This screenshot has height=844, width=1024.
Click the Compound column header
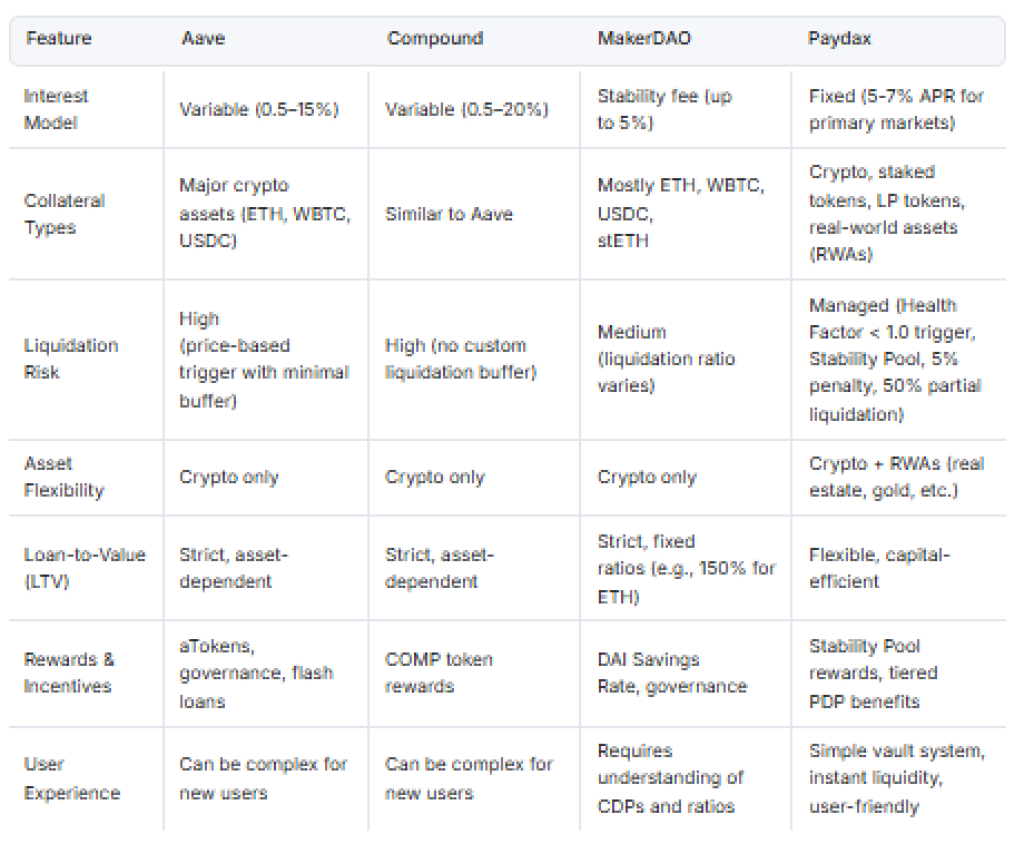pyautogui.click(x=435, y=39)
